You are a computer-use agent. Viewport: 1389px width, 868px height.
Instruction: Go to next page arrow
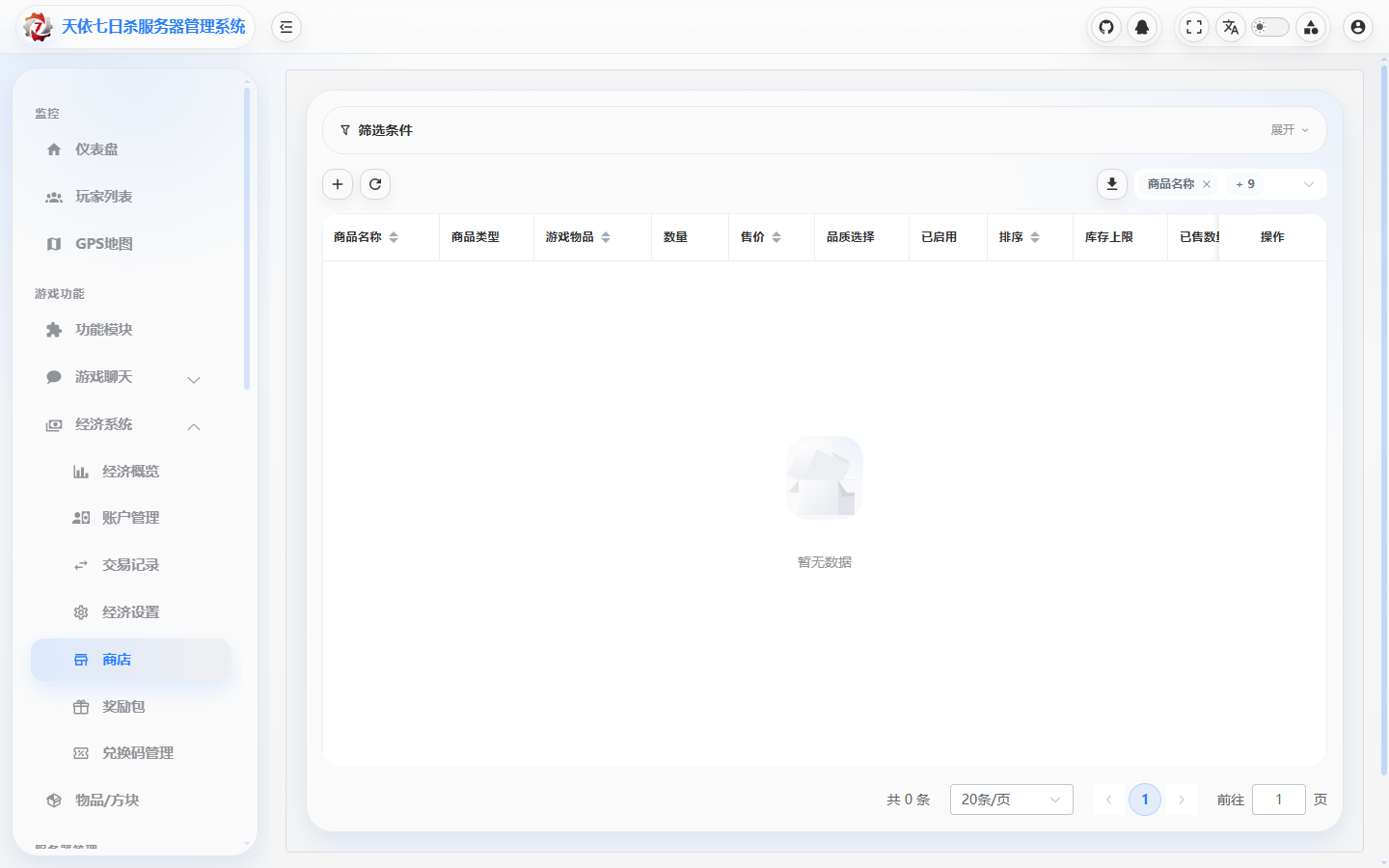pyautogui.click(x=1182, y=800)
